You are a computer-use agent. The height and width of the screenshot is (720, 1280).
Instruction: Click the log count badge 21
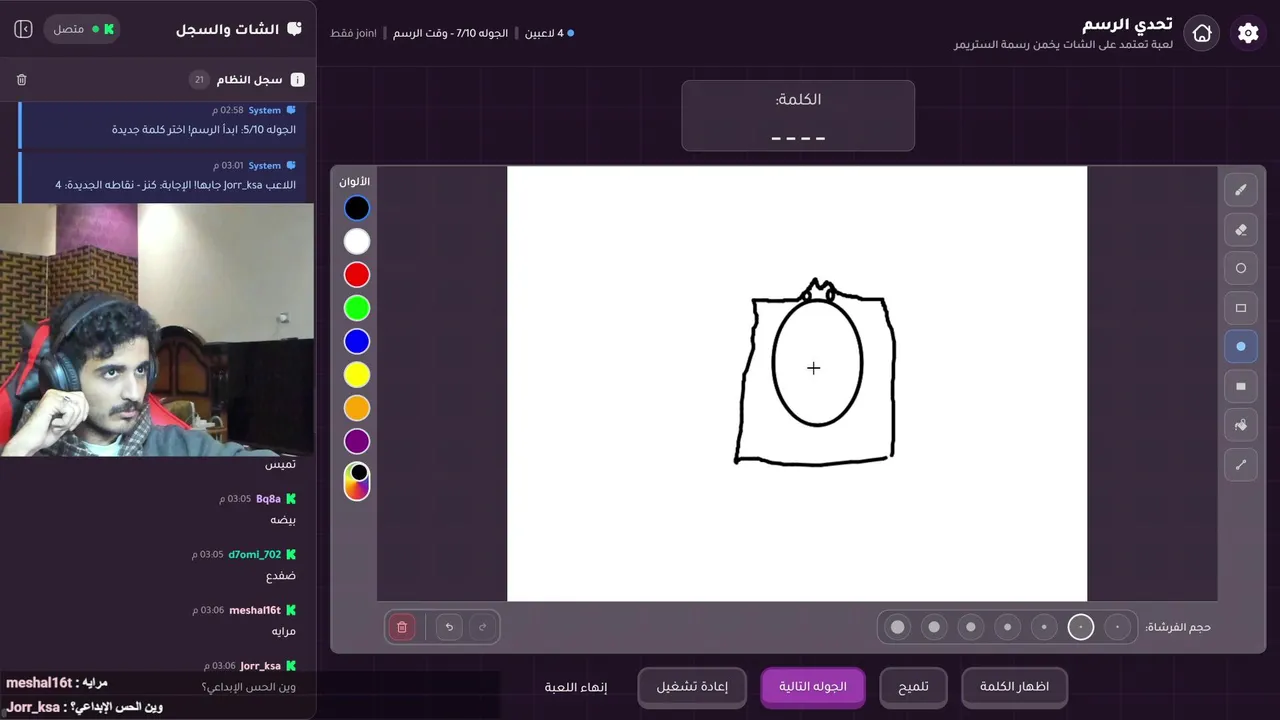(199, 79)
